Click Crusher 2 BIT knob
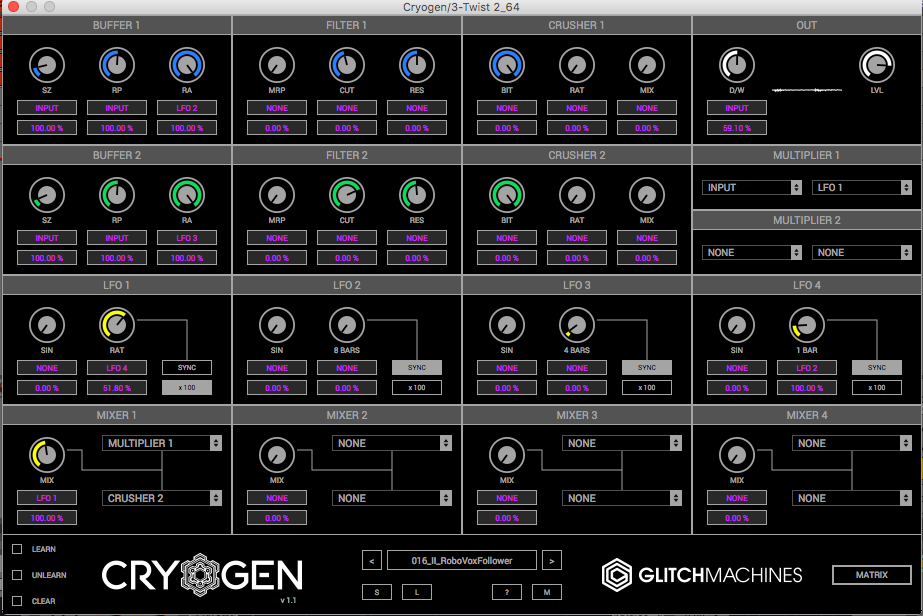Screen dimensions: 923x616 pyautogui.click(x=507, y=196)
